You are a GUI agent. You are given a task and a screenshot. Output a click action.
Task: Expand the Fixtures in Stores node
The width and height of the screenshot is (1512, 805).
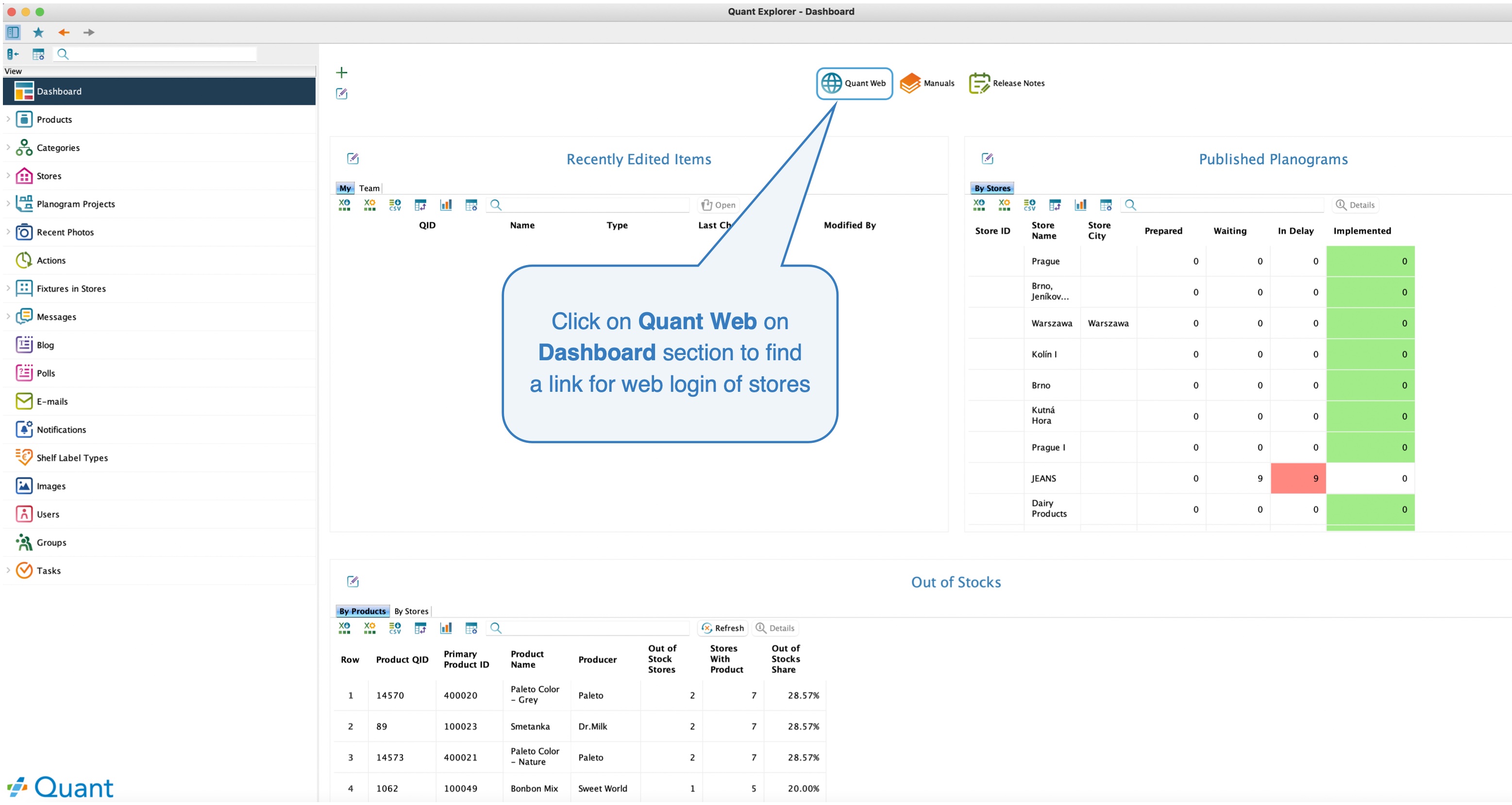point(8,288)
